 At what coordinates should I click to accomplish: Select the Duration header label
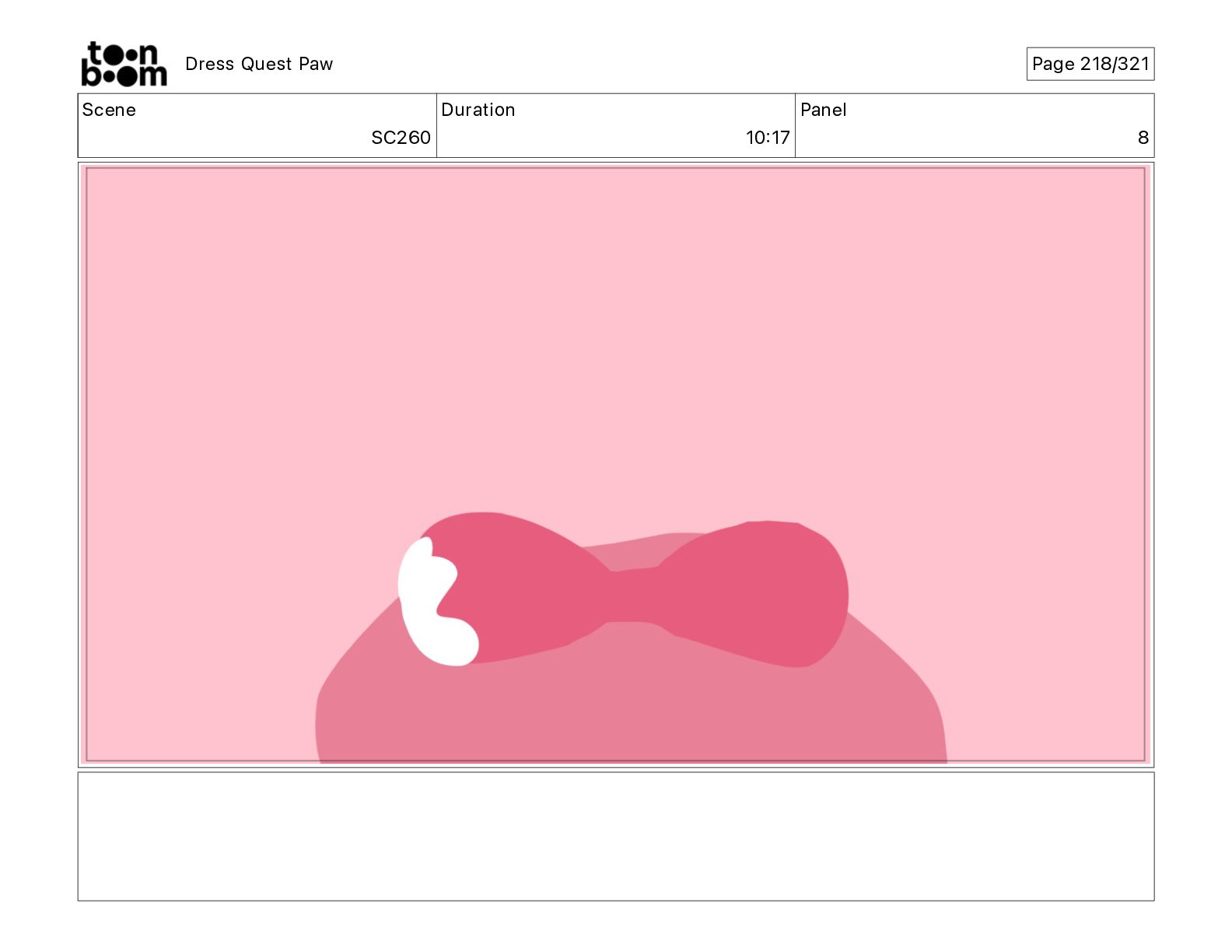click(x=478, y=110)
